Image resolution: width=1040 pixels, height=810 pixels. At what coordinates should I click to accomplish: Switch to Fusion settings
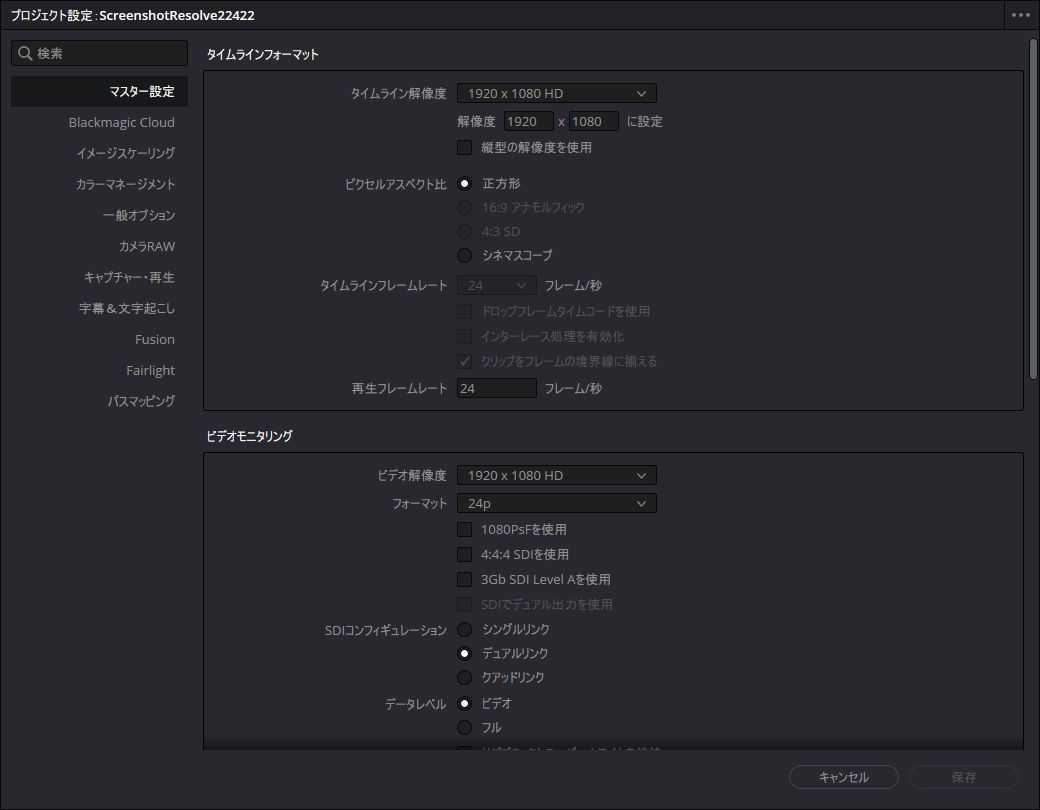coord(155,340)
